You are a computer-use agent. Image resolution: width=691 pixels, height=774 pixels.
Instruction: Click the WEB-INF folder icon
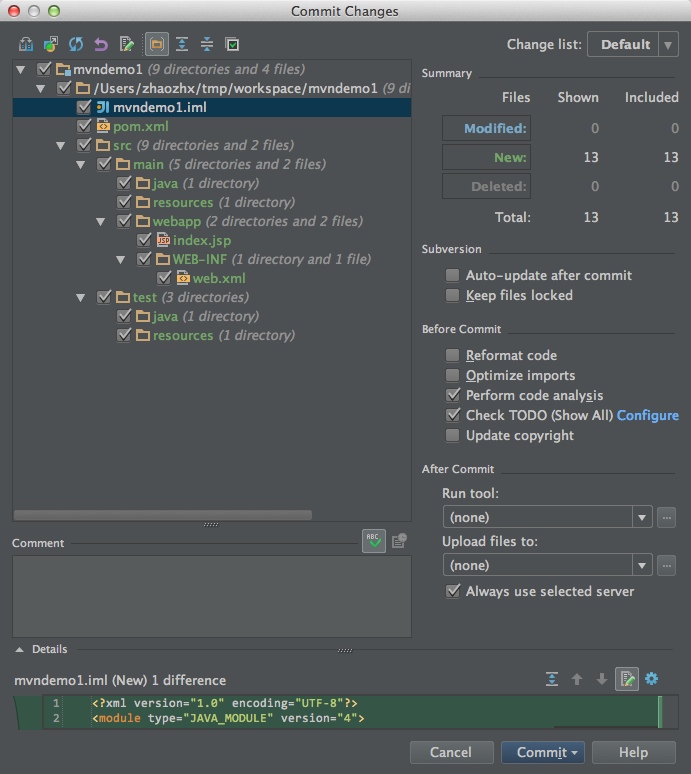coord(163,259)
